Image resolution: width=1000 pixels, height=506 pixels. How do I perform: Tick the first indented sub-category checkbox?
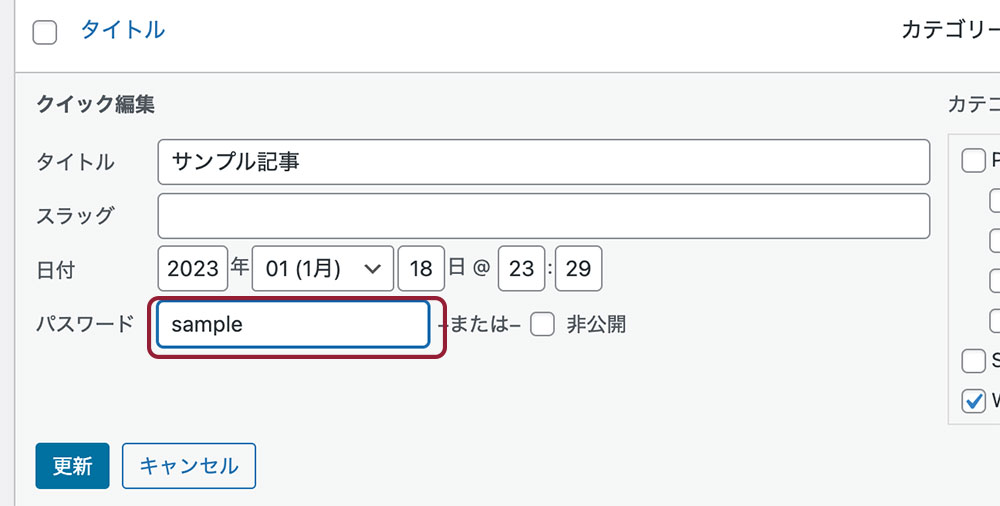995,200
